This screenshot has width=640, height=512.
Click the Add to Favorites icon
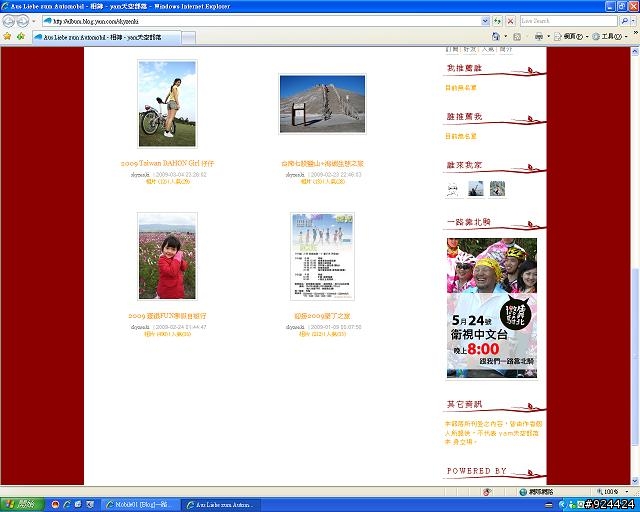[x=21, y=37]
